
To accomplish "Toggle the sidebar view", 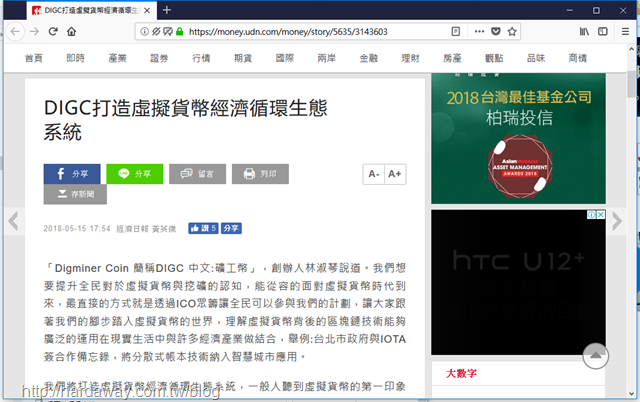I will (603, 31).
